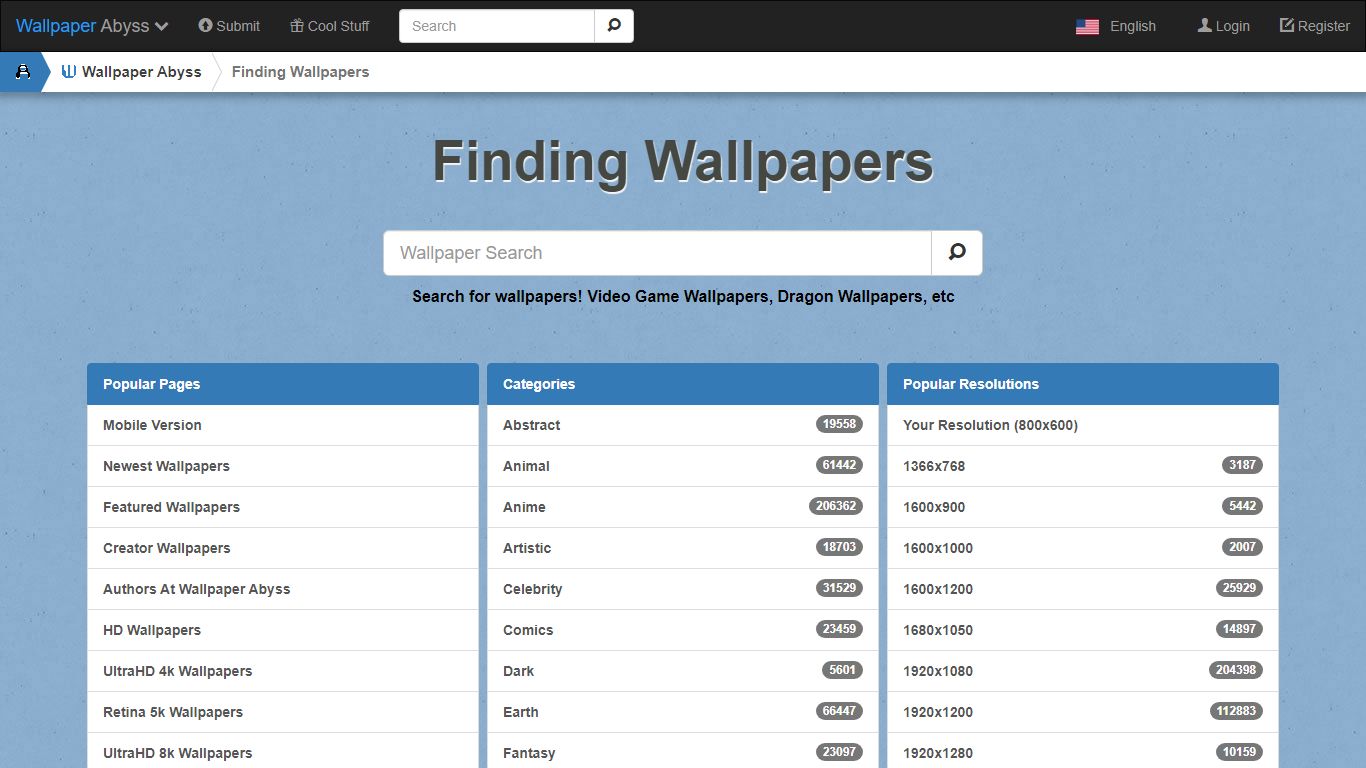Select the Artistic category

point(683,548)
